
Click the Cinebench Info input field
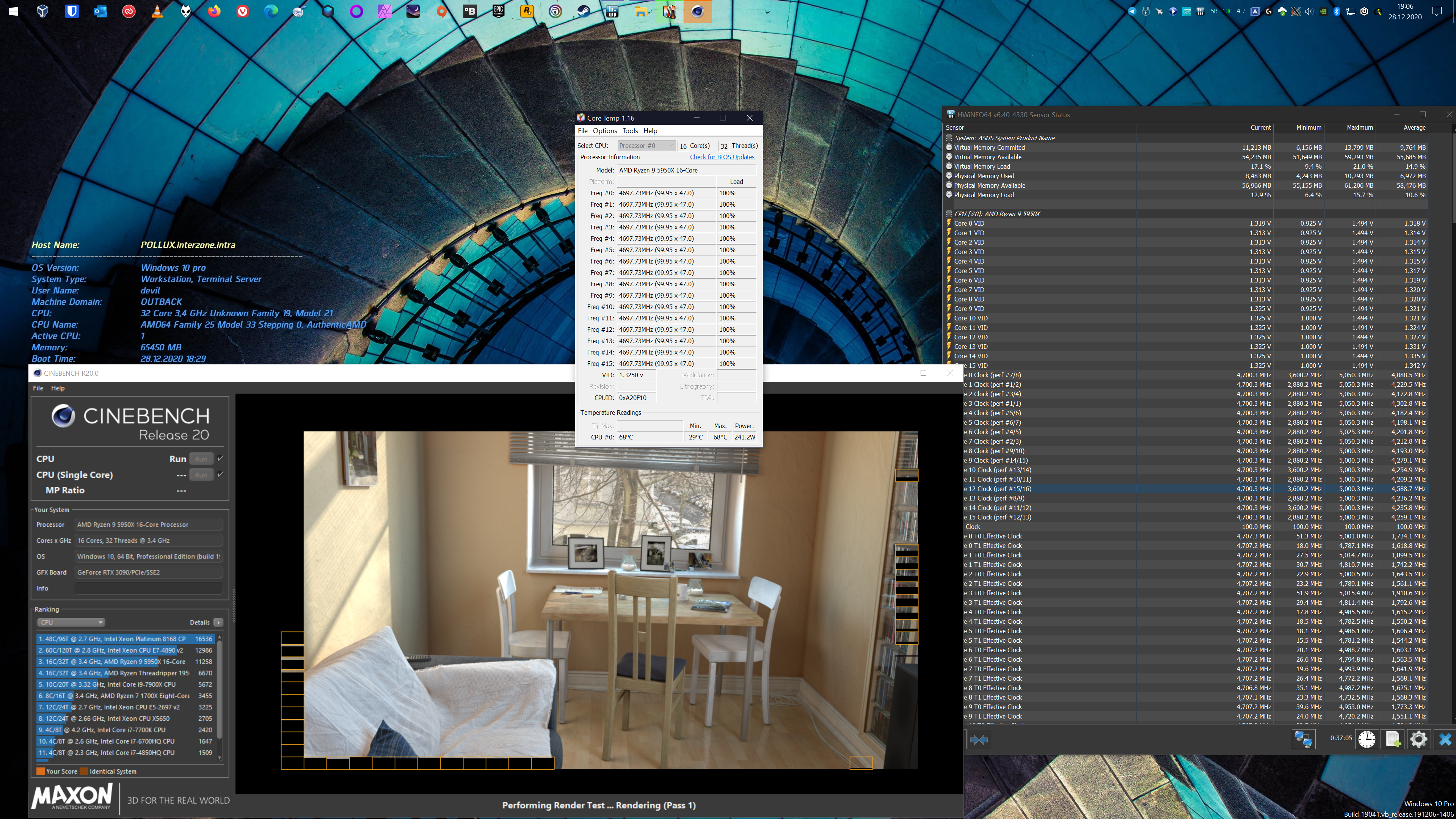point(149,588)
